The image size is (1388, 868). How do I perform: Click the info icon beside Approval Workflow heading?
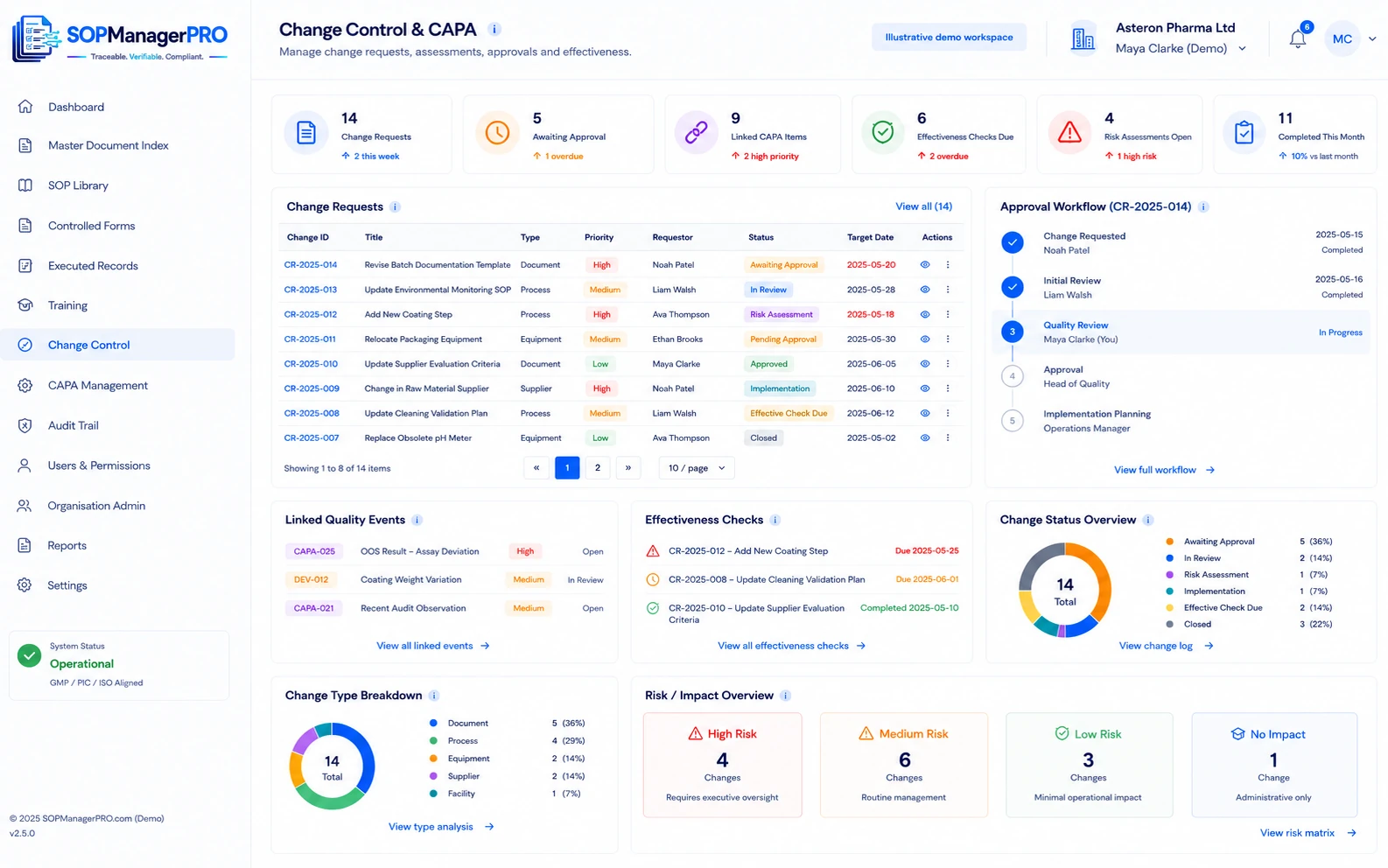click(x=1203, y=207)
